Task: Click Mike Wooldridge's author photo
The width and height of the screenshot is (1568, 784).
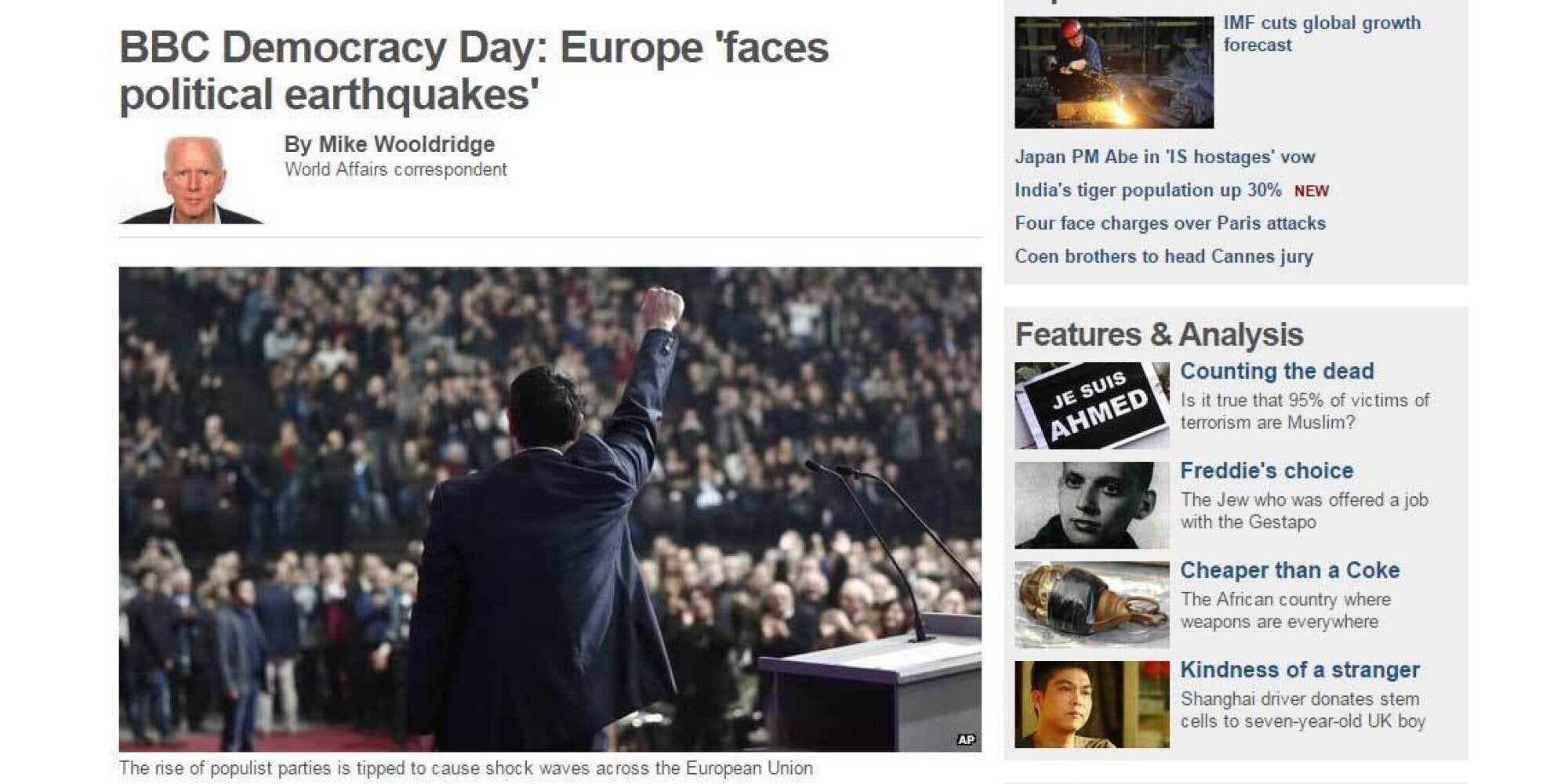Action: click(191, 180)
